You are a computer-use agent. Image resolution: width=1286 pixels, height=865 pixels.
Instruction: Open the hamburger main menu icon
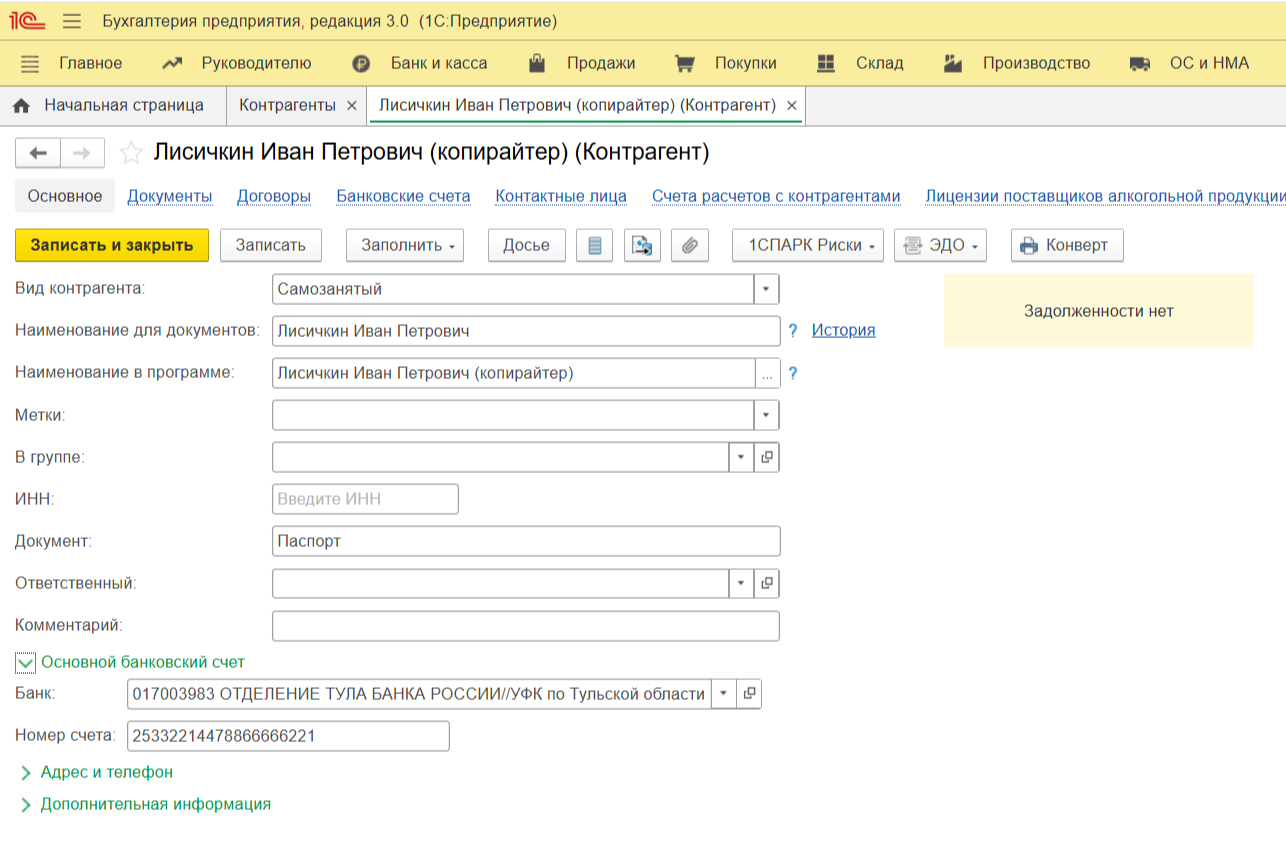pyautogui.click(x=72, y=21)
